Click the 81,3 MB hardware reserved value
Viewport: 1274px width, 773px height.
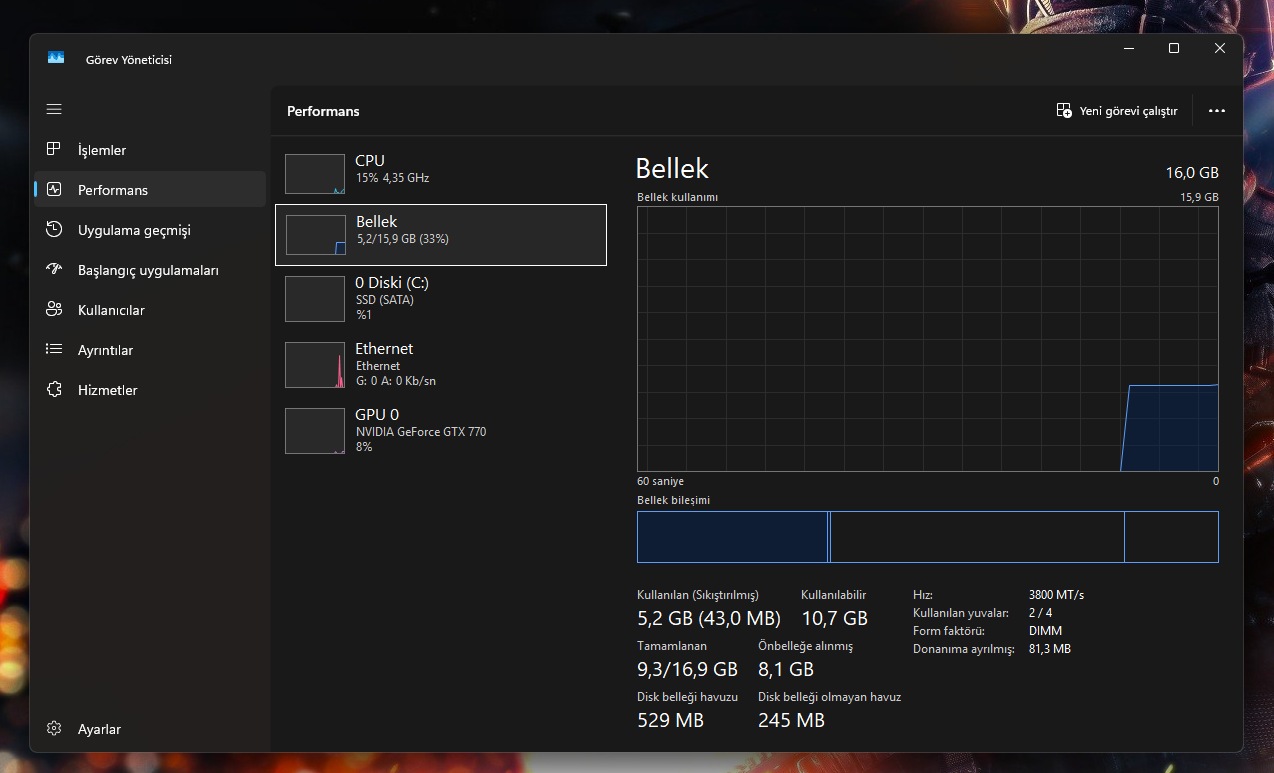[1049, 649]
